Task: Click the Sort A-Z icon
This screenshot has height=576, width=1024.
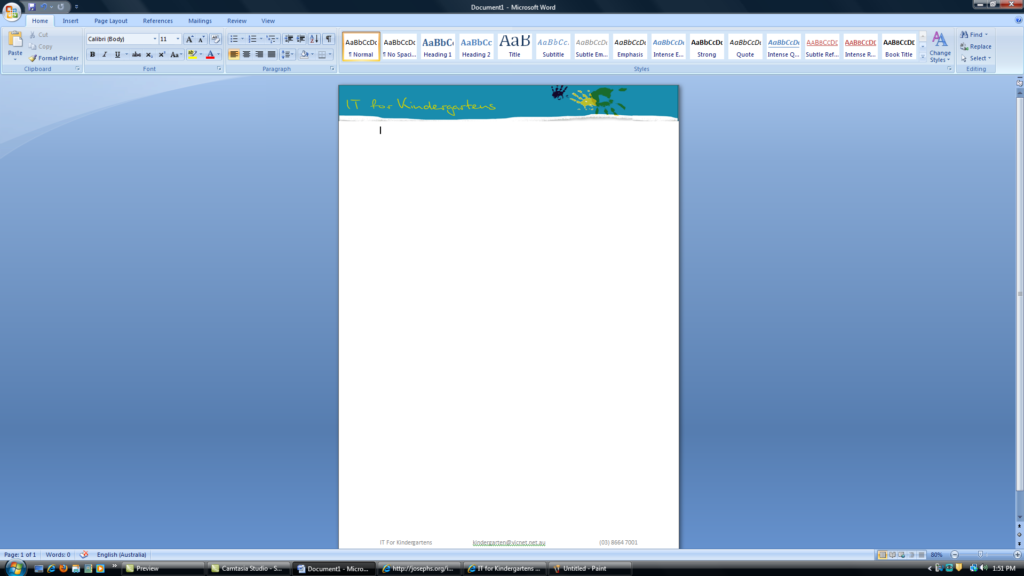Action: [x=314, y=39]
